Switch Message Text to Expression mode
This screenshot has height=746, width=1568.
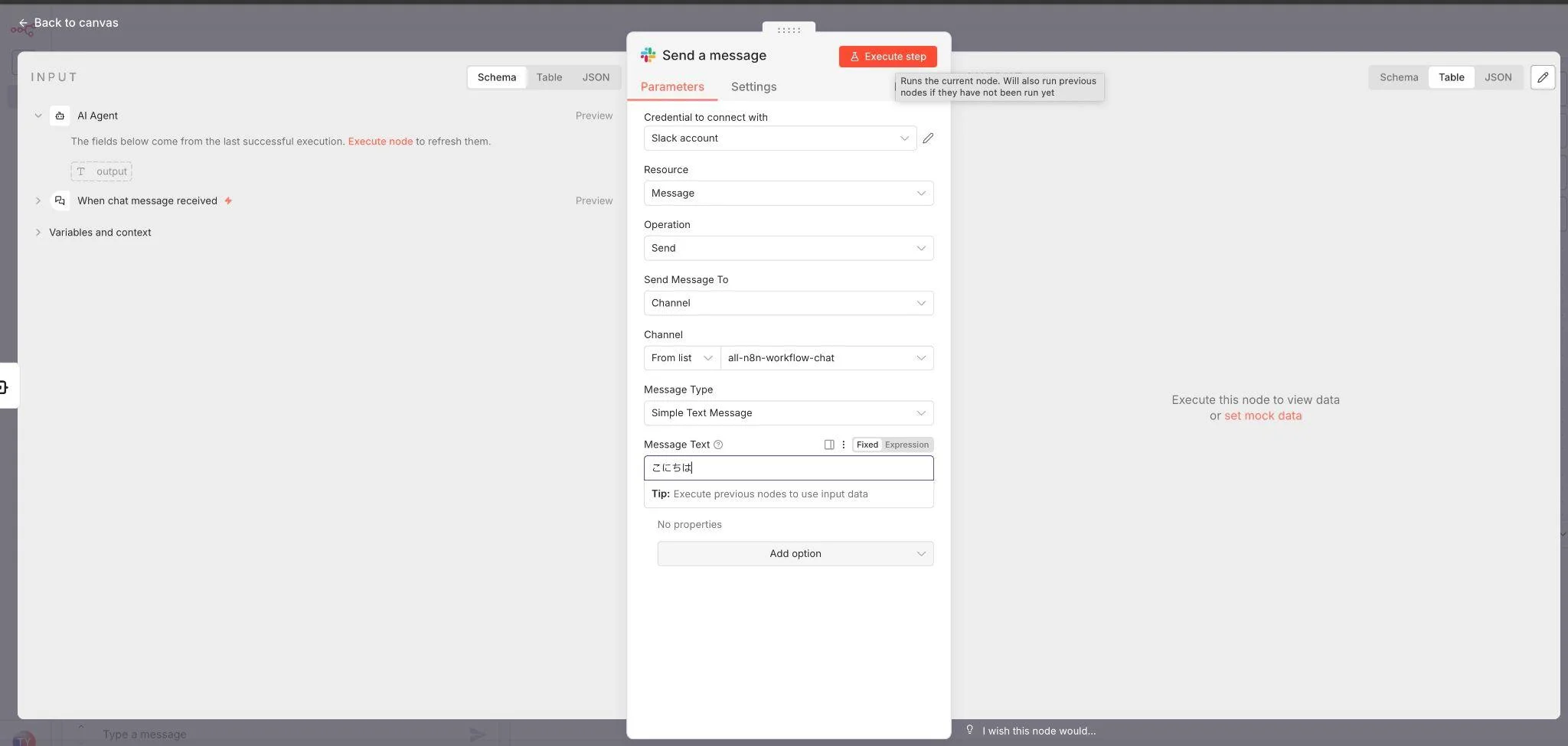tap(906, 445)
